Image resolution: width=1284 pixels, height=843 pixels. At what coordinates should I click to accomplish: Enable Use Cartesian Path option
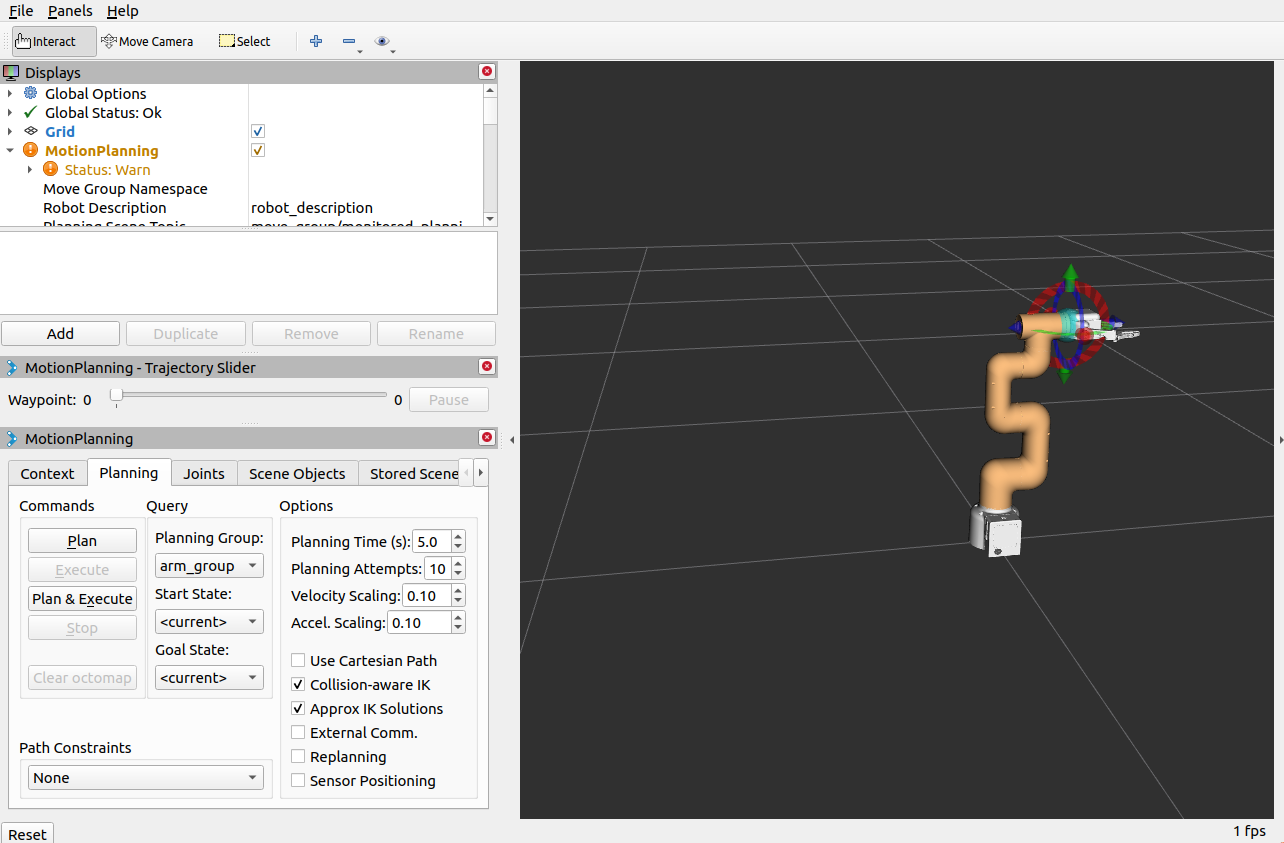click(298, 661)
